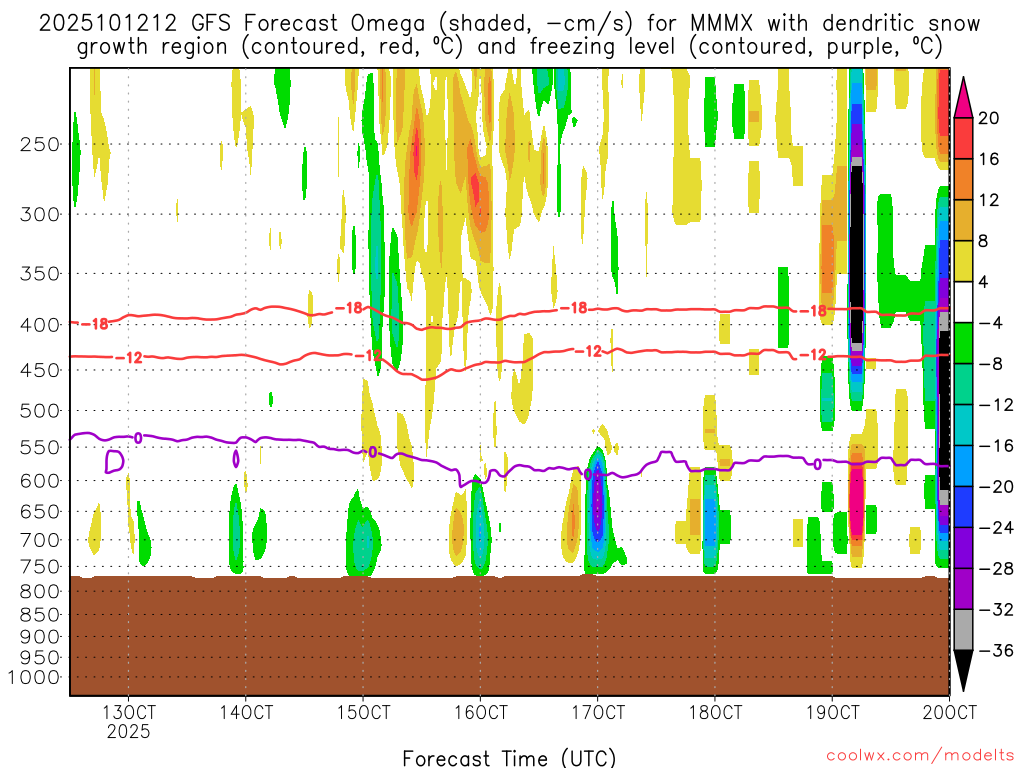Image resolution: width=1024 pixels, height=768 pixels.
Task: Select the white color bar segment between 4 and -4
Action: click(965, 302)
